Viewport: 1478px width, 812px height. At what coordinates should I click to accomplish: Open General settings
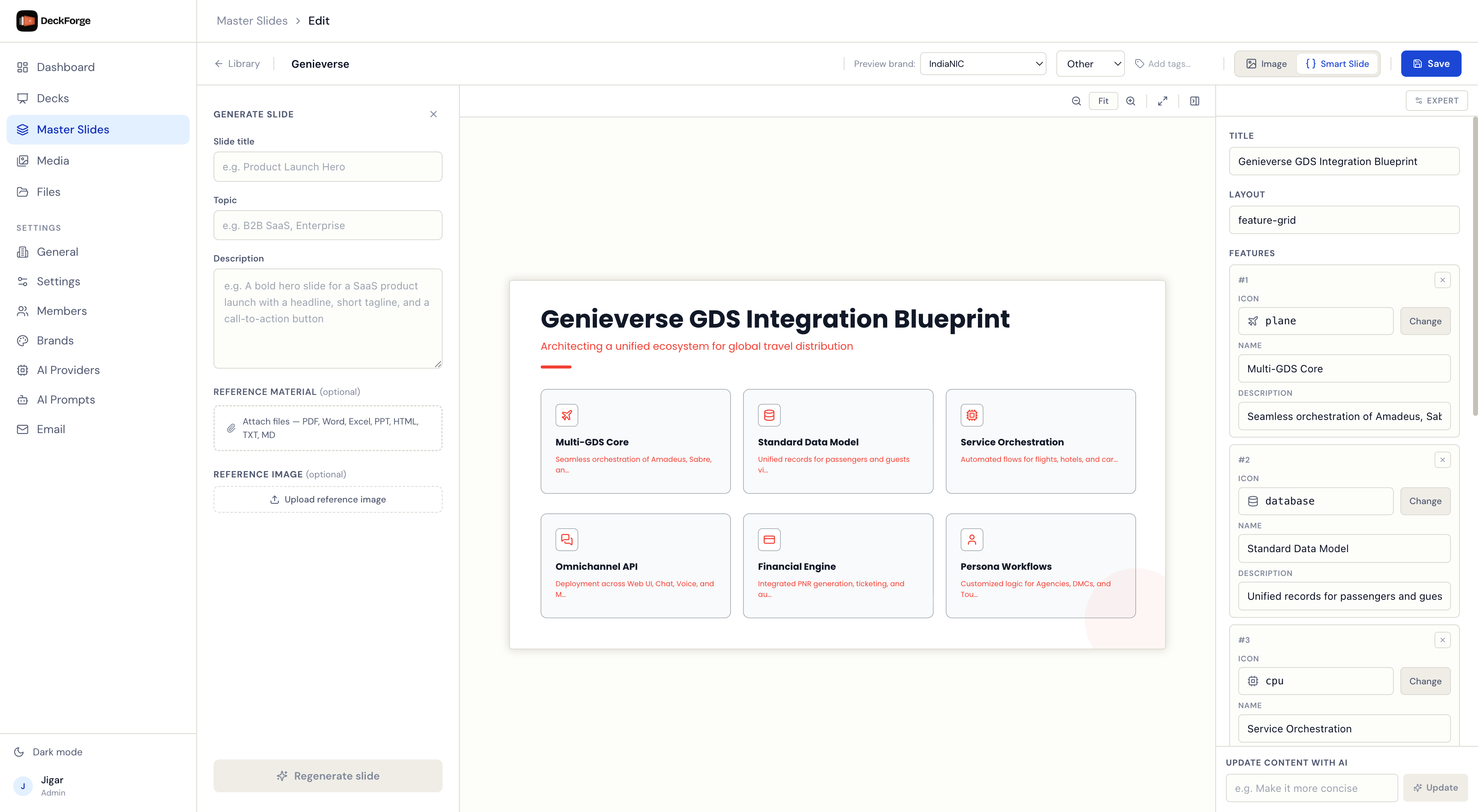click(98, 252)
